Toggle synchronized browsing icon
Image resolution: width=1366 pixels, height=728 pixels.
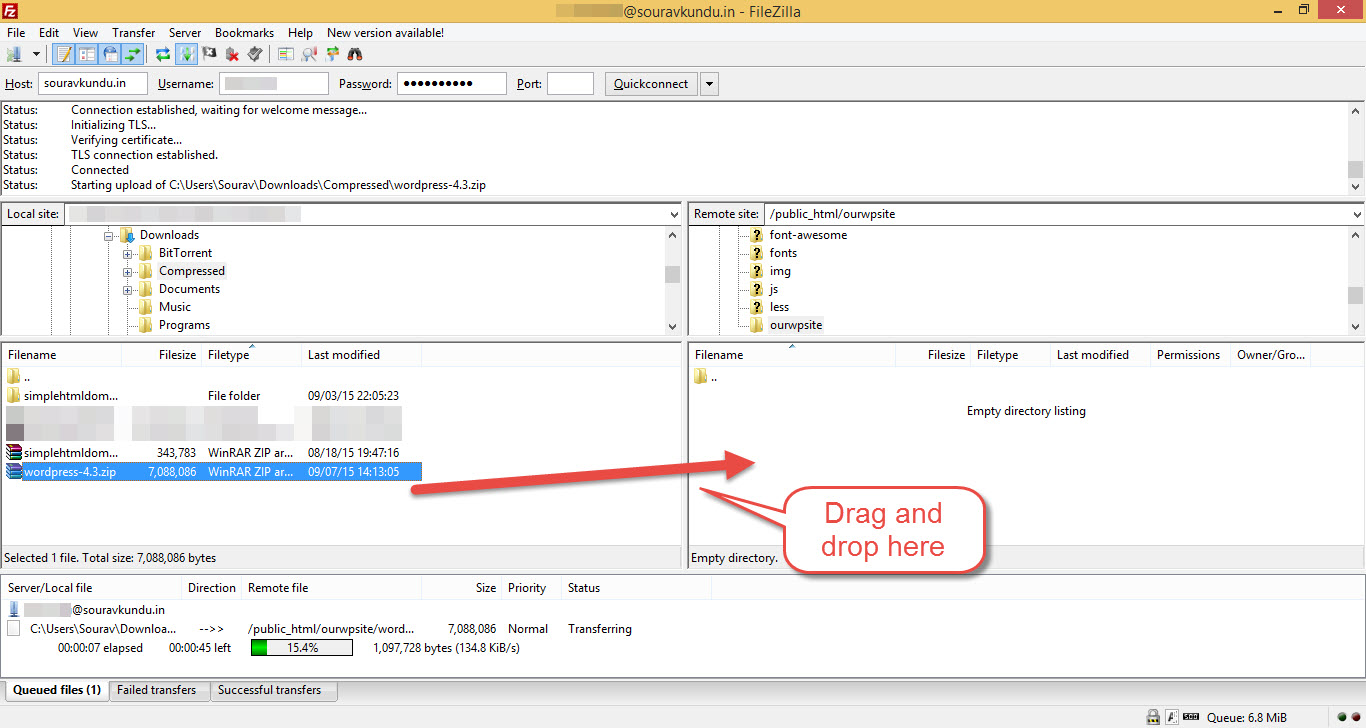(x=331, y=54)
